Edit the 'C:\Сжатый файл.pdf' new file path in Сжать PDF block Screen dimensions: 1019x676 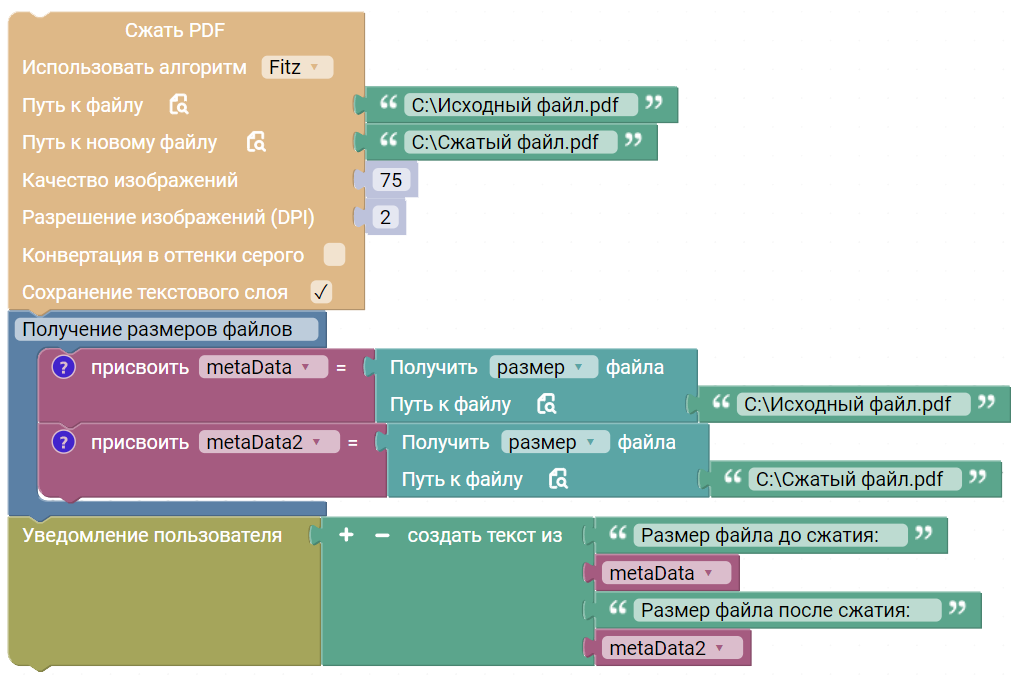point(510,142)
